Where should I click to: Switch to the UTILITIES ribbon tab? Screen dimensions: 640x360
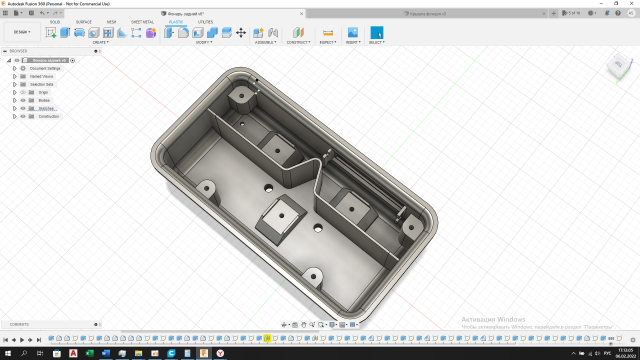pyautogui.click(x=205, y=22)
